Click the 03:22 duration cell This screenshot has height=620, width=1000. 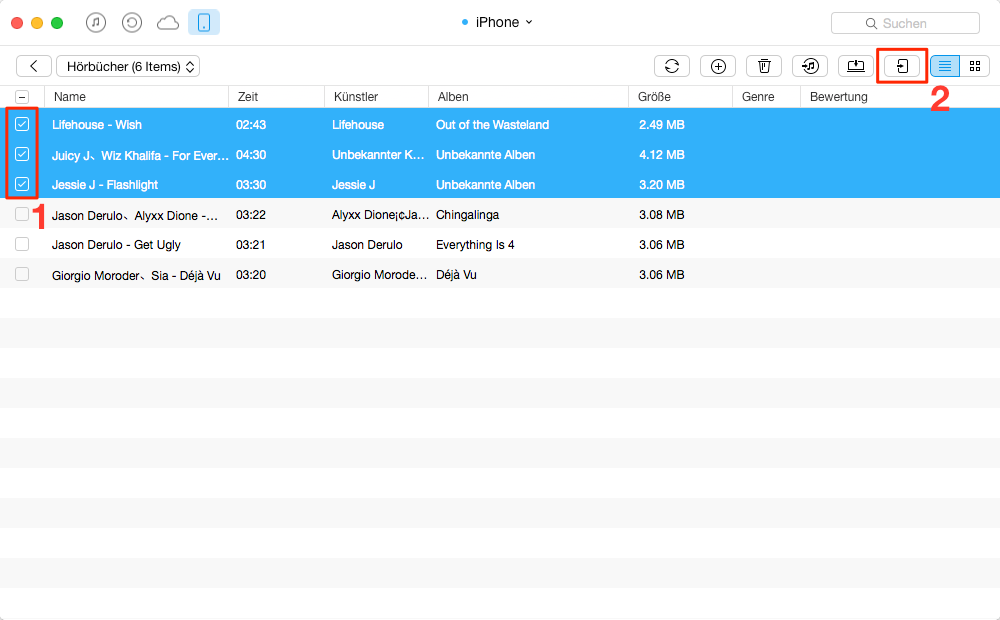pyautogui.click(x=251, y=215)
